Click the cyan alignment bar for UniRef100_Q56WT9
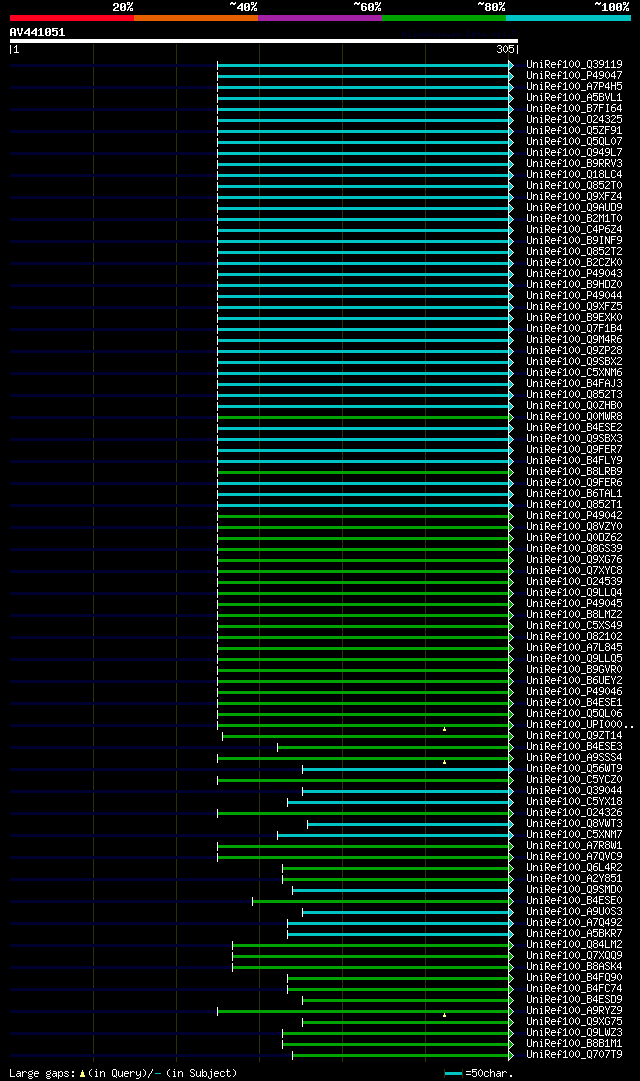640x1081 pixels. coord(408,769)
